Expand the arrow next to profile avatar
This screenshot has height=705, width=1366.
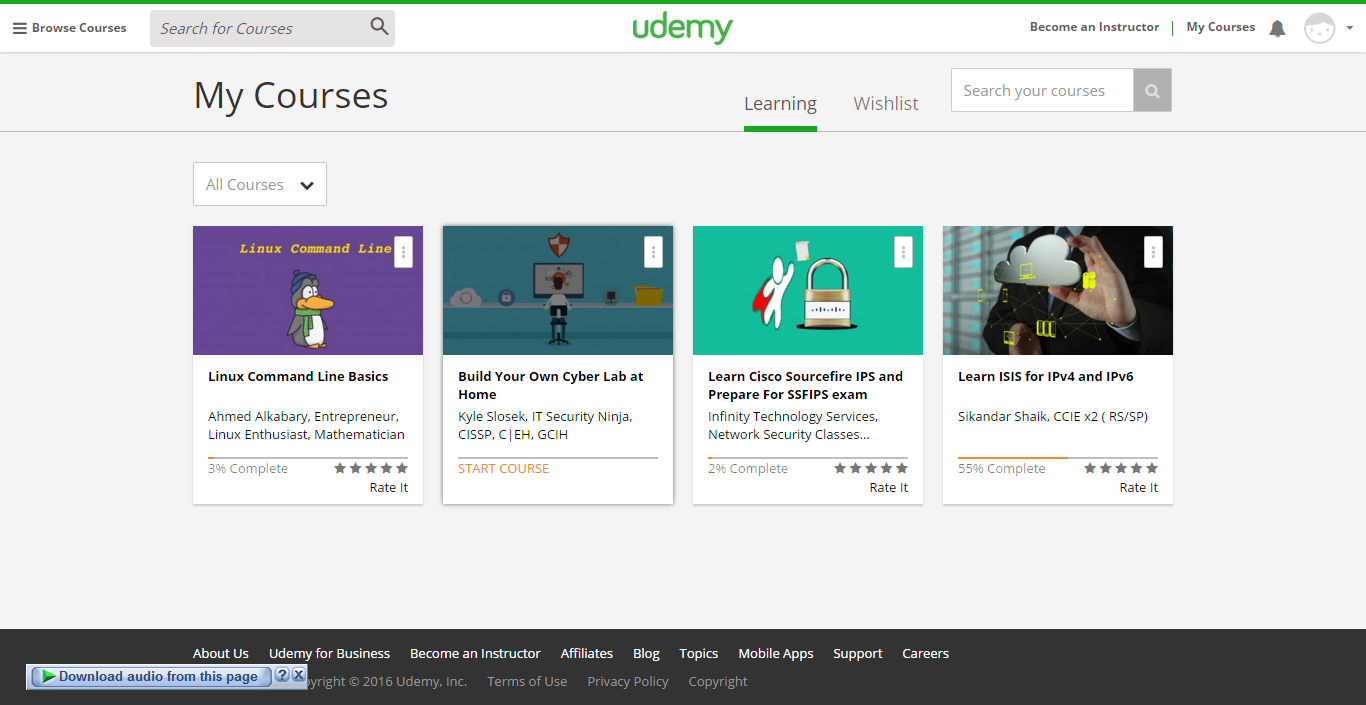coord(1349,29)
